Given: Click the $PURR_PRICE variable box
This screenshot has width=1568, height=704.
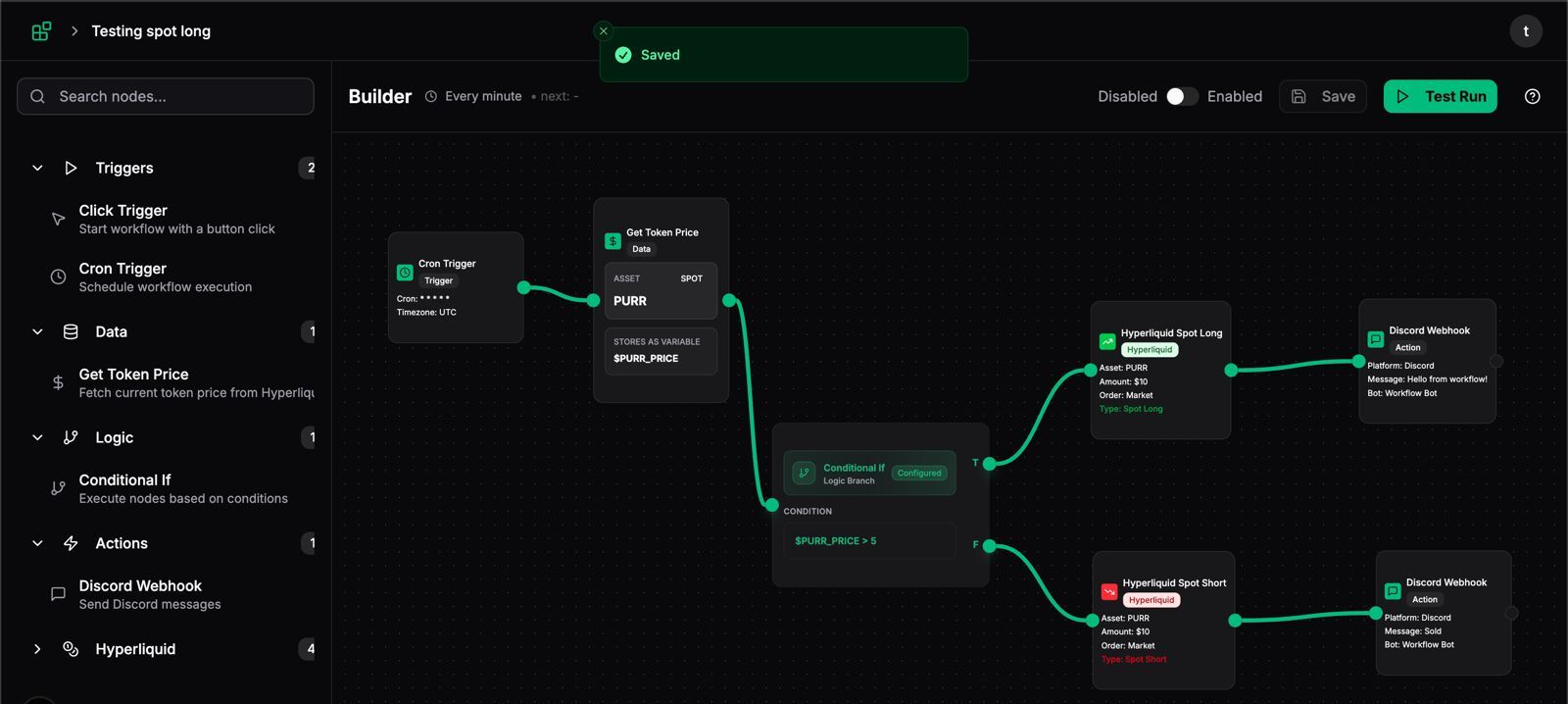Looking at the screenshot, I should point(661,350).
